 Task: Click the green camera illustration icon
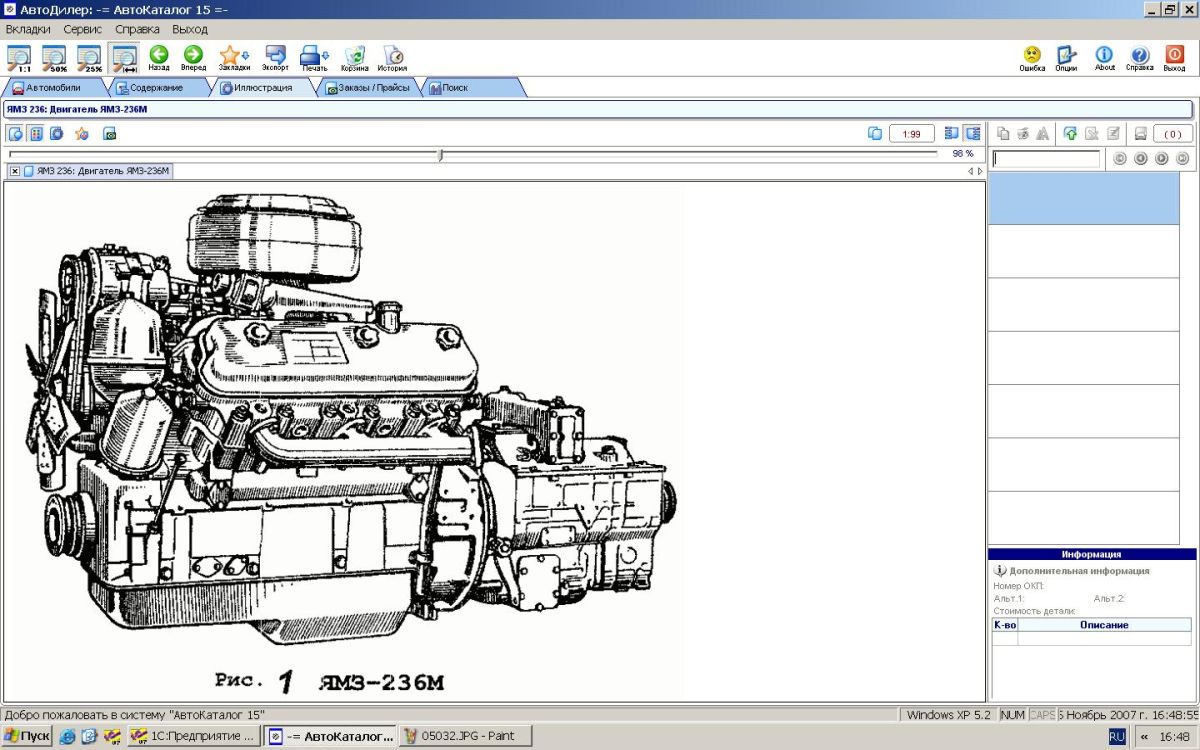pos(110,133)
